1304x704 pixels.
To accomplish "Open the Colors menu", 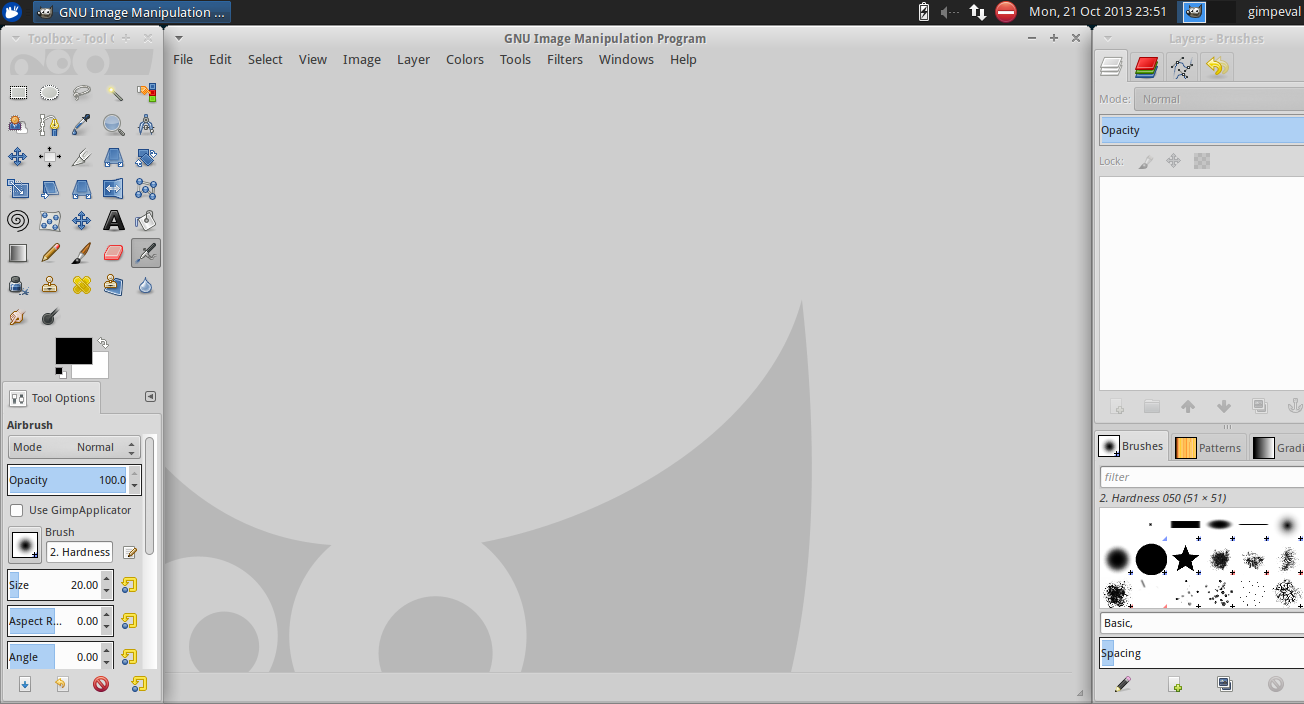I will [465, 59].
